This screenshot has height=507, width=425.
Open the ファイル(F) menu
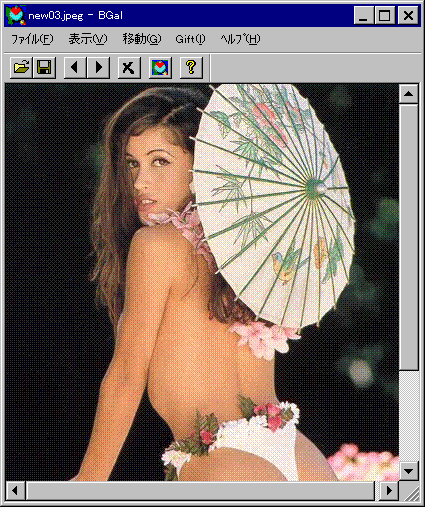[x=32, y=39]
